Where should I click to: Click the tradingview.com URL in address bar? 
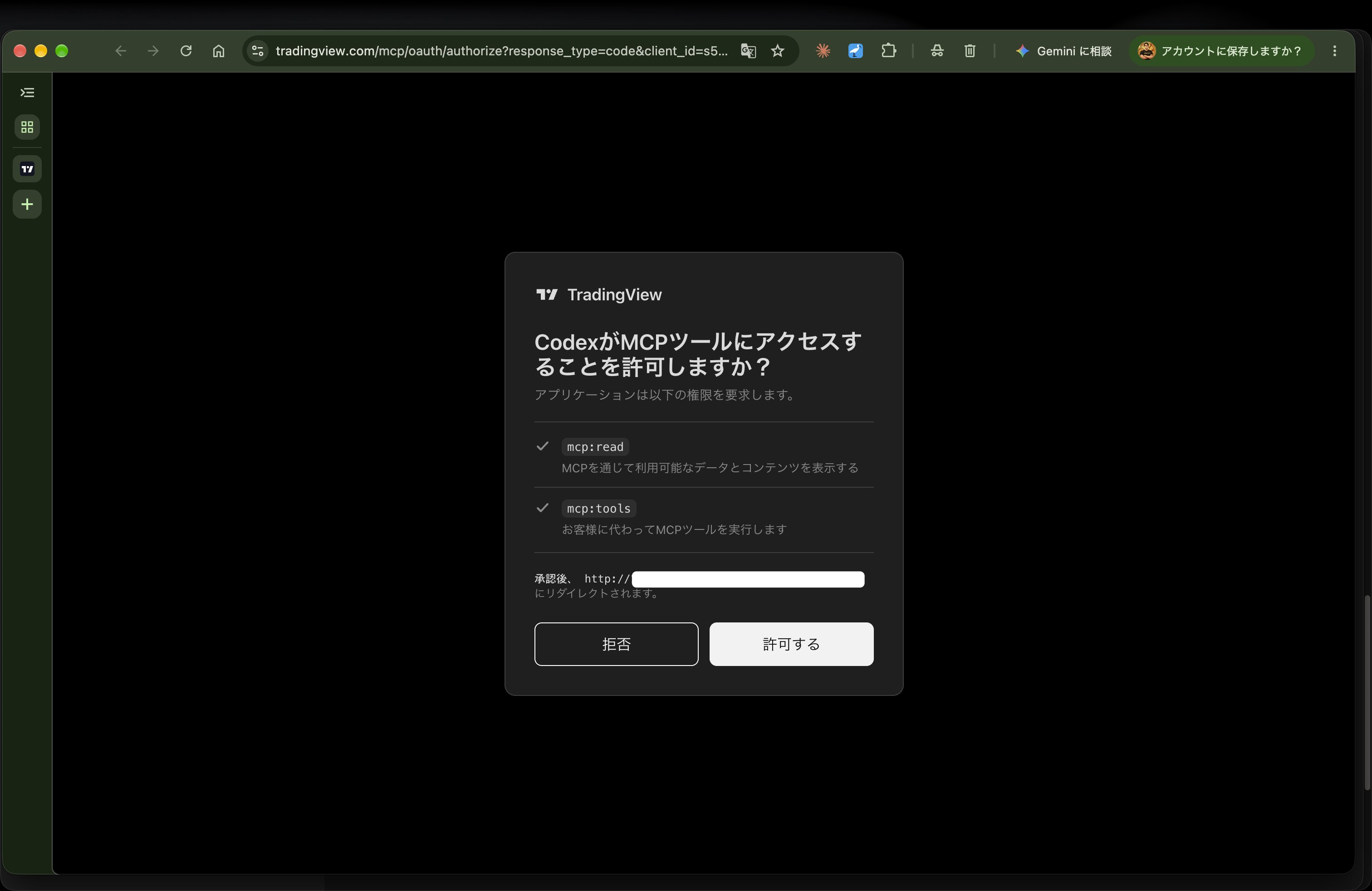tap(501, 51)
